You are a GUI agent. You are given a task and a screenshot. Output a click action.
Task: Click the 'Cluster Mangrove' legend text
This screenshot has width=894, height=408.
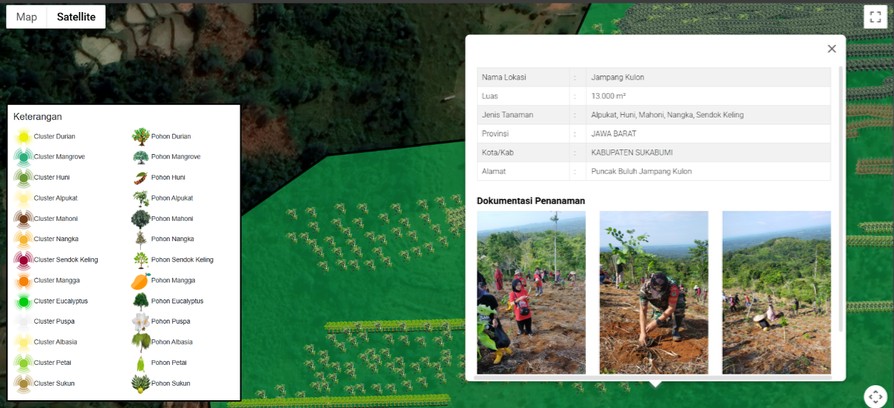[59, 157]
